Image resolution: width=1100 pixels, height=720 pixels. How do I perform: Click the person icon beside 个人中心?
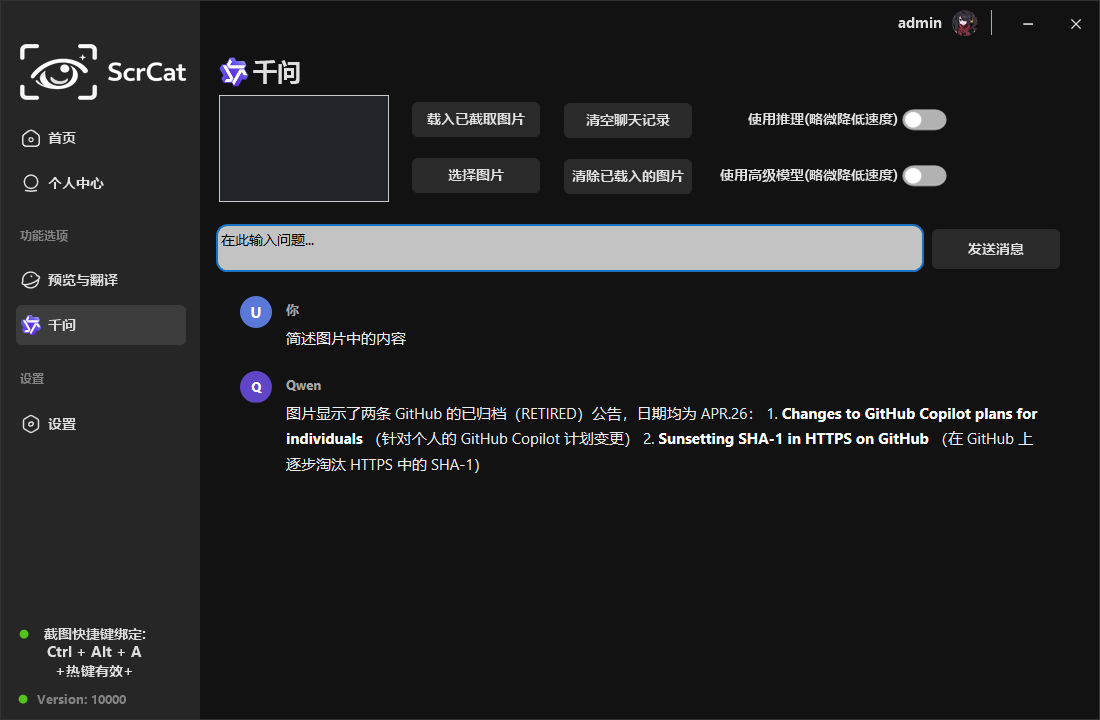pyautogui.click(x=31, y=183)
